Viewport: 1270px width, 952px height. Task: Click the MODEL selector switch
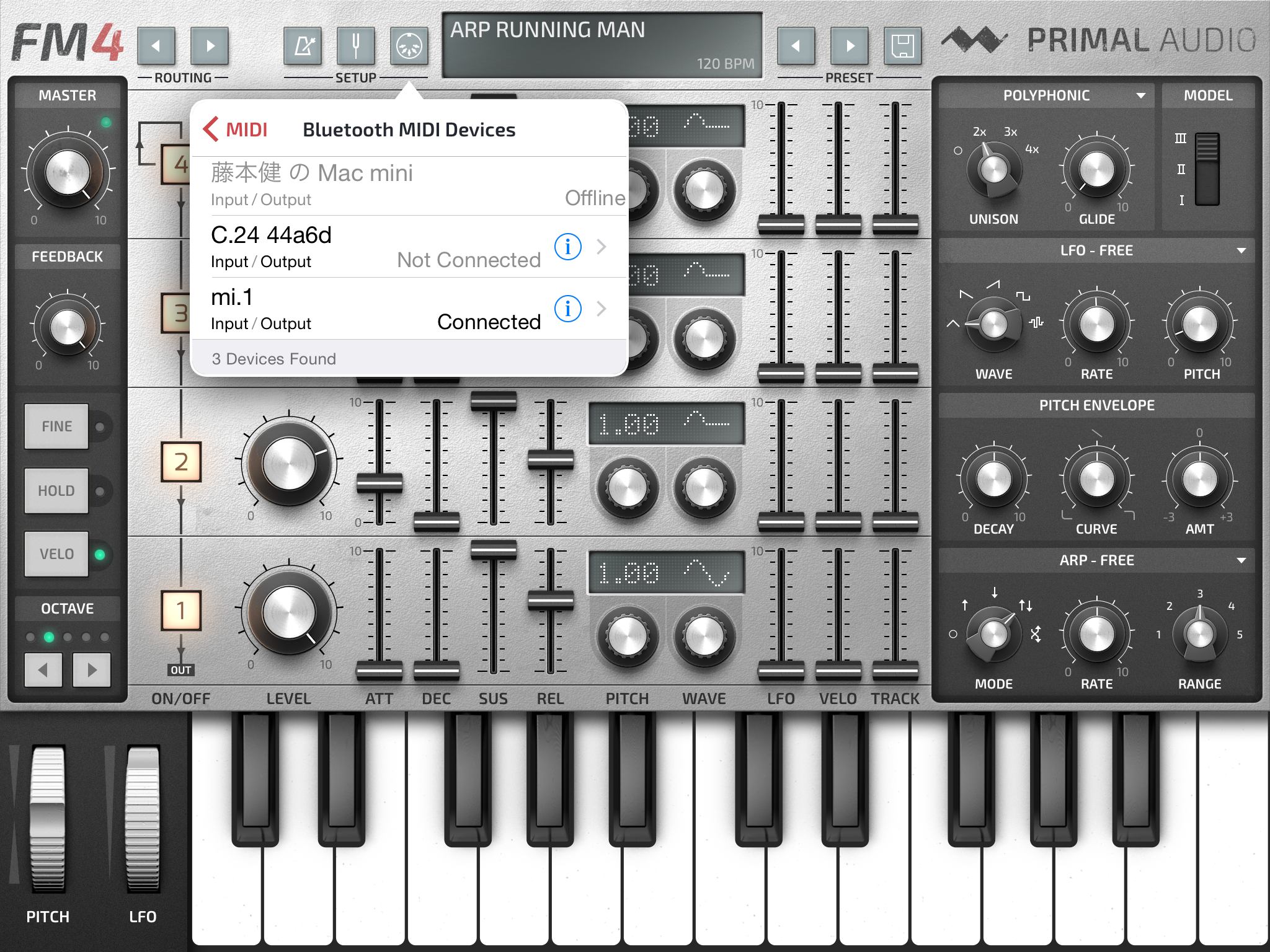coord(1207,169)
